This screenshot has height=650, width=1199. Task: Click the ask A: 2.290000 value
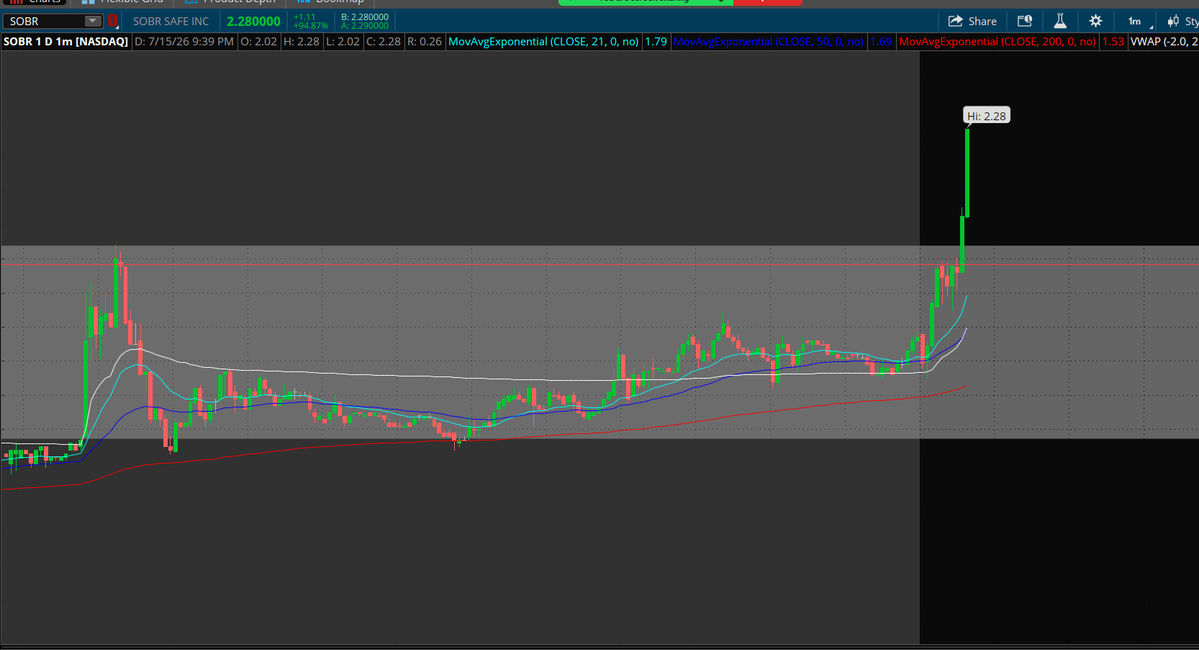[365, 26]
